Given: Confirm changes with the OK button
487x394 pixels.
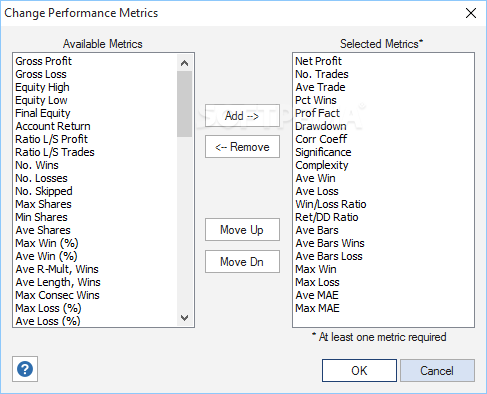Looking at the screenshot, I should pos(359,370).
